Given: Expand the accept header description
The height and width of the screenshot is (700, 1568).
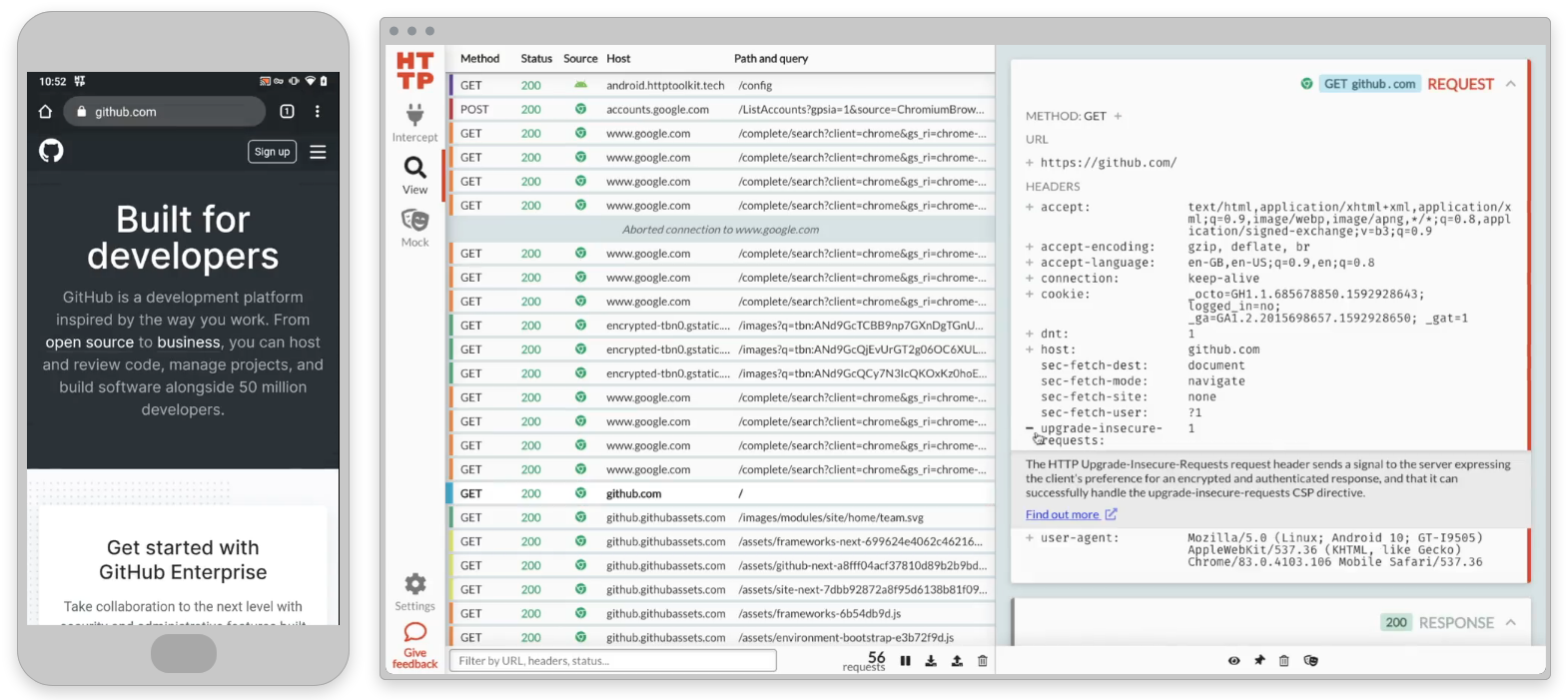Looking at the screenshot, I should point(1030,207).
